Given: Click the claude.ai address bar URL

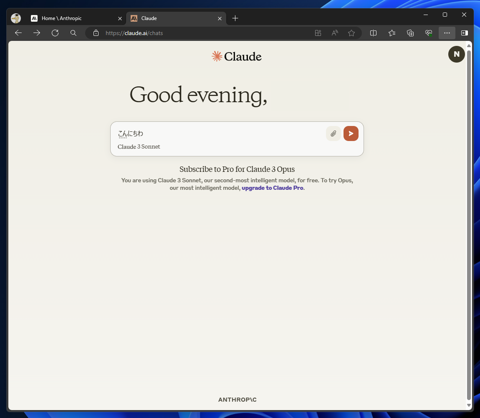Looking at the screenshot, I should coord(134,33).
